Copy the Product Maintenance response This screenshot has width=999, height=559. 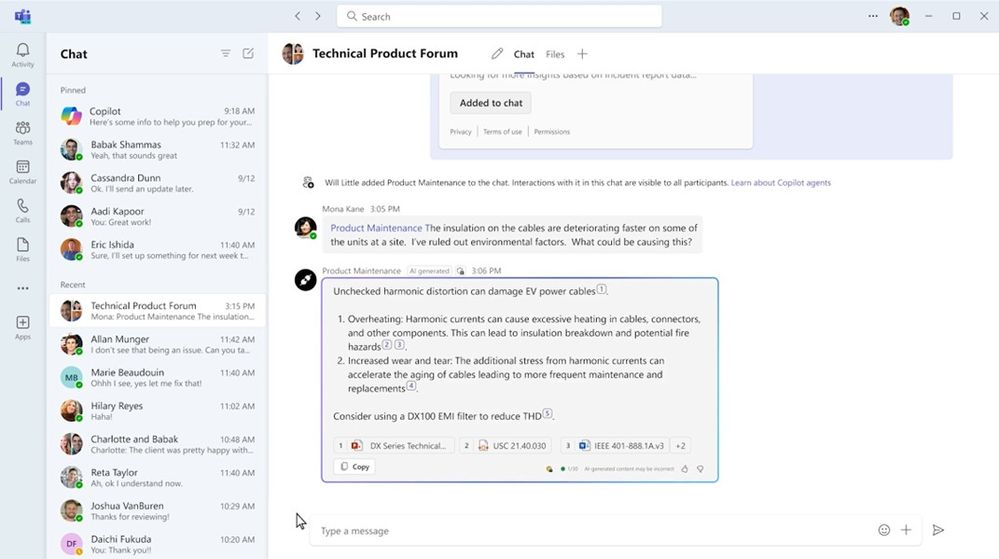click(x=354, y=467)
